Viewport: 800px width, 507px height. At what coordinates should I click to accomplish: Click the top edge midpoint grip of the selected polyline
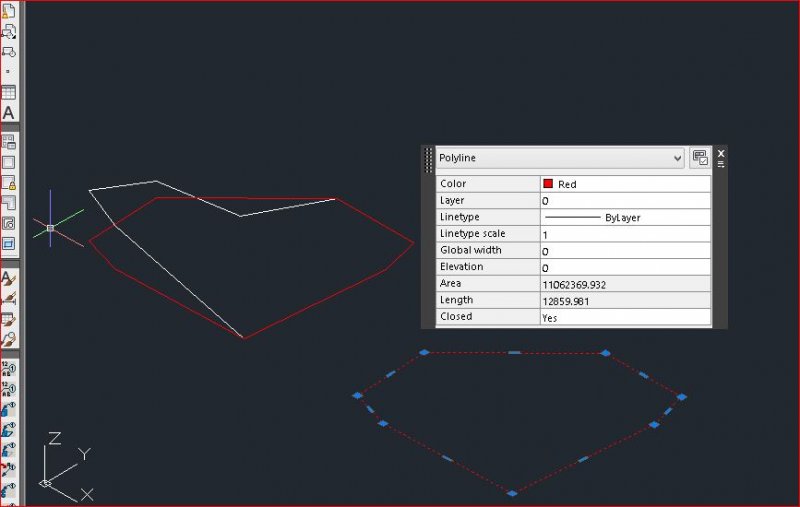pyautogui.click(x=515, y=352)
